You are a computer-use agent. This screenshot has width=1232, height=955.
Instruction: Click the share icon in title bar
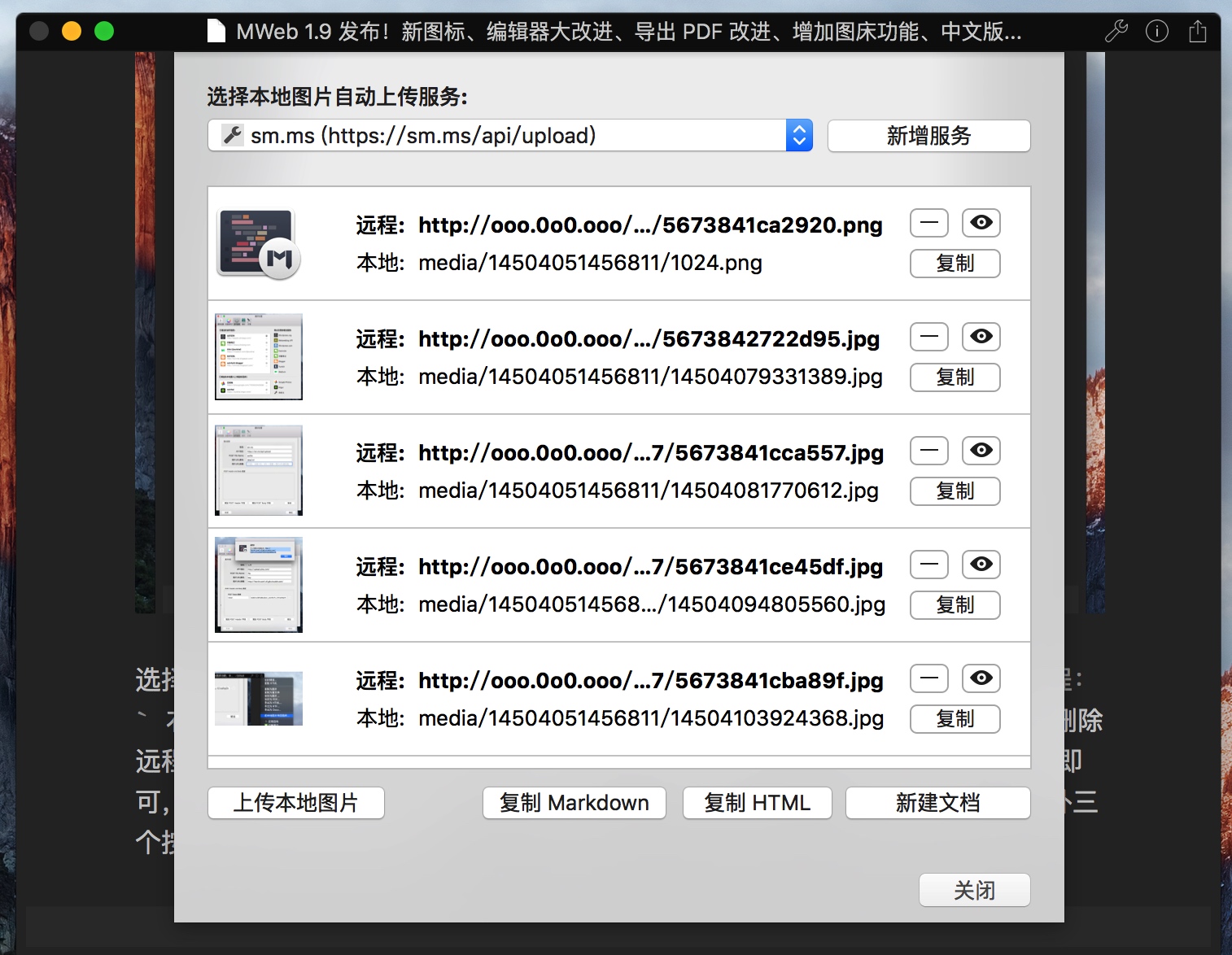tap(1197, 32)
